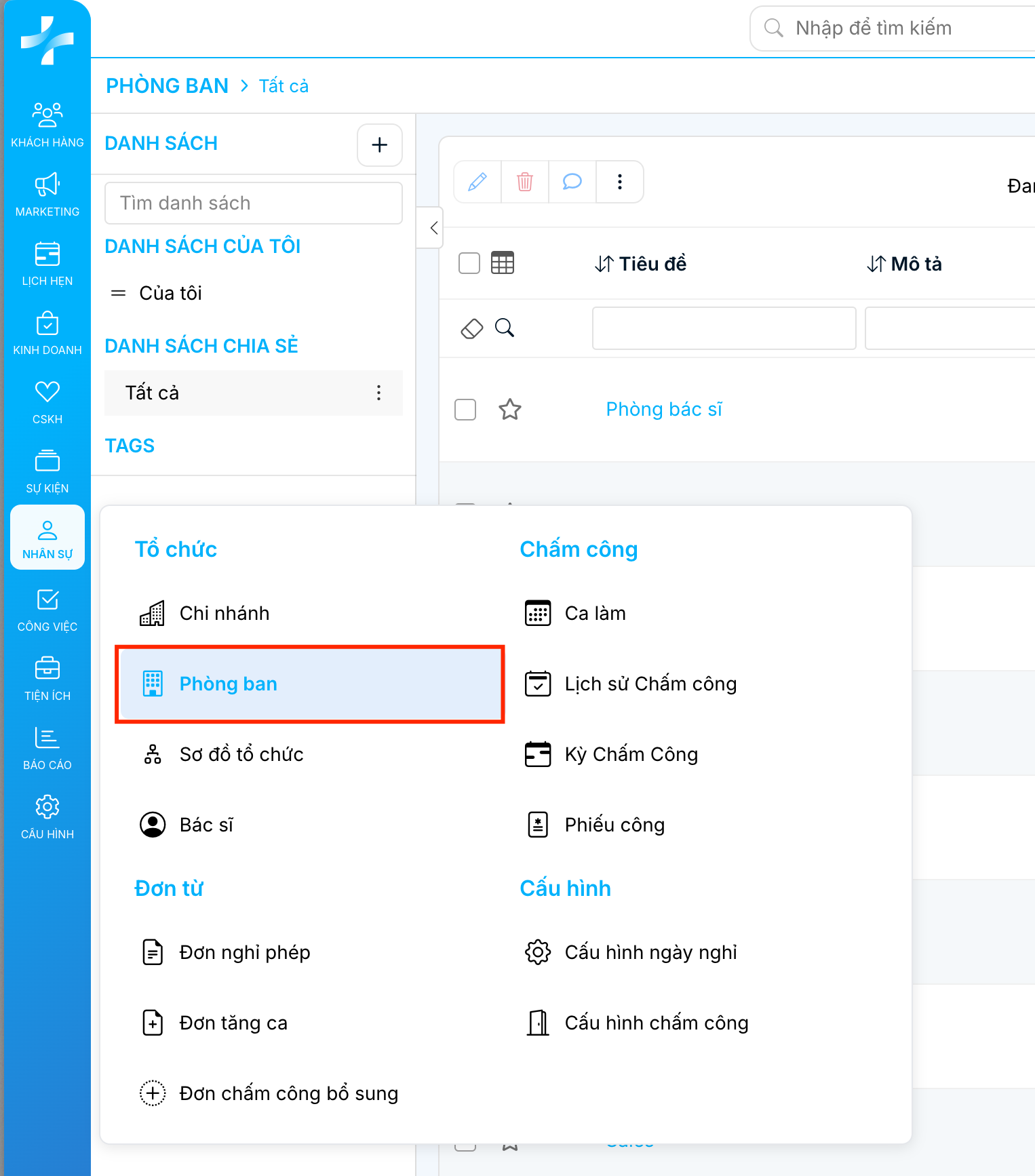
Task: Open Marketing module in sidebar
Action: pyautogui.click(x=47, y=194)
